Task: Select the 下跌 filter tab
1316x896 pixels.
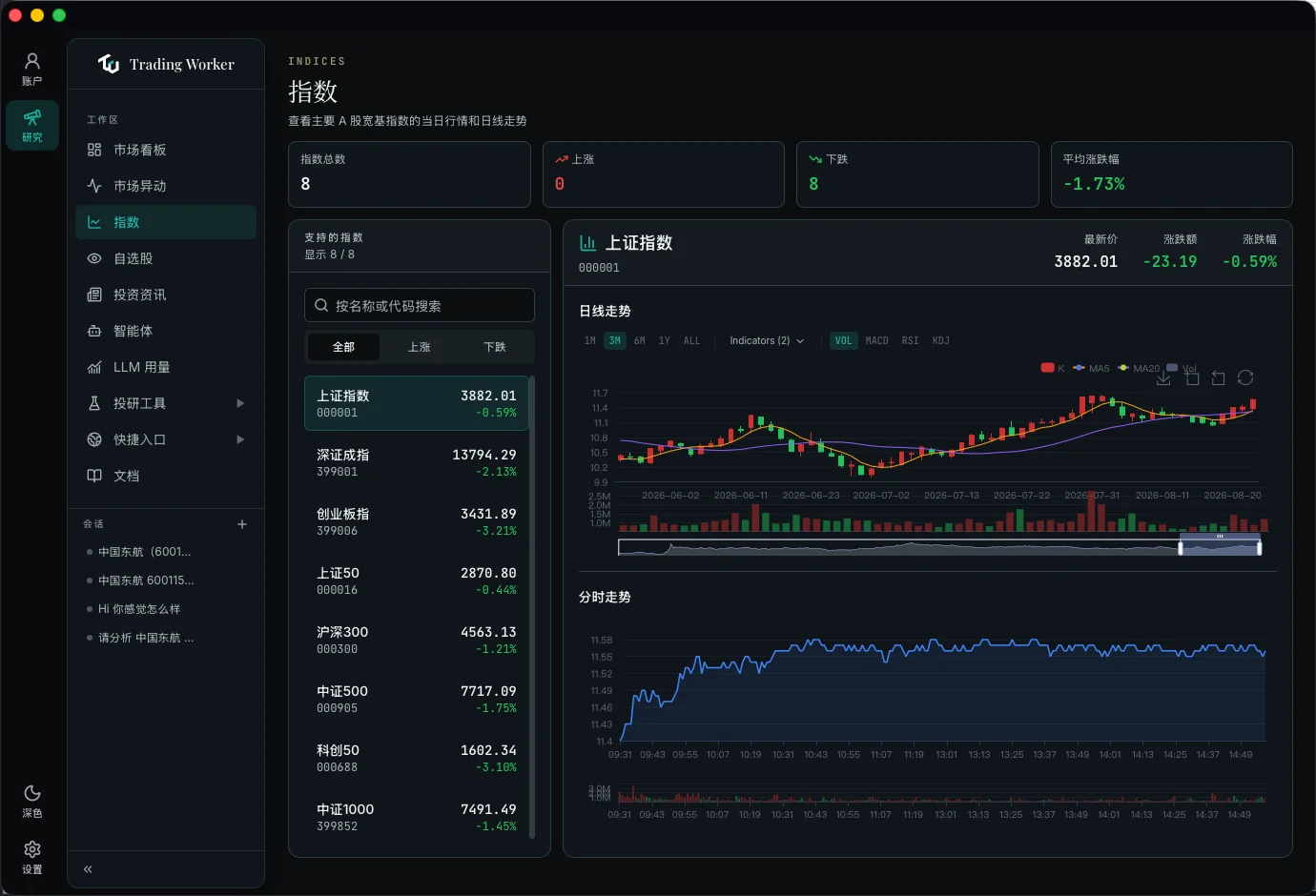Action: 495,347
